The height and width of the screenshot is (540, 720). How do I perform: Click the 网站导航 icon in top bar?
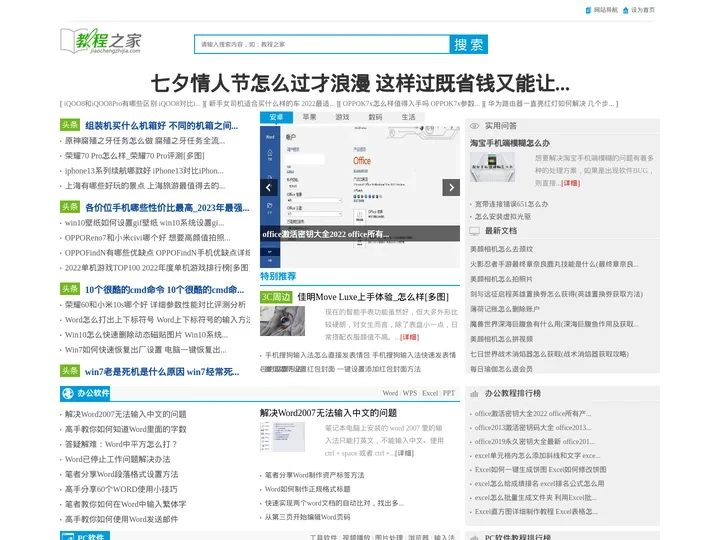click(x=588, y=10)
